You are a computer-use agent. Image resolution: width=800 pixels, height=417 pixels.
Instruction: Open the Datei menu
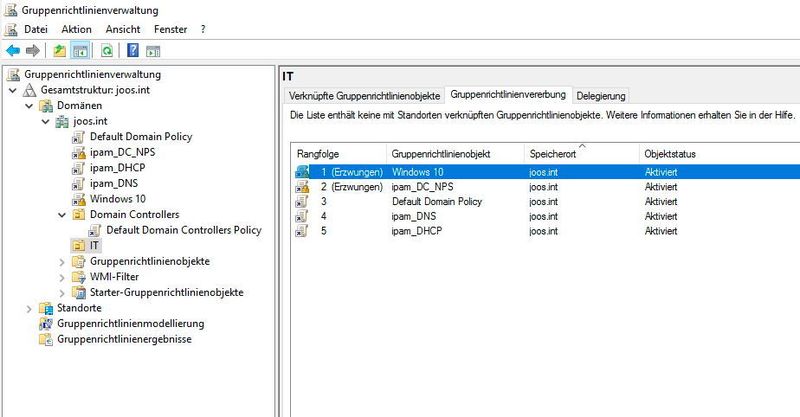36,30
